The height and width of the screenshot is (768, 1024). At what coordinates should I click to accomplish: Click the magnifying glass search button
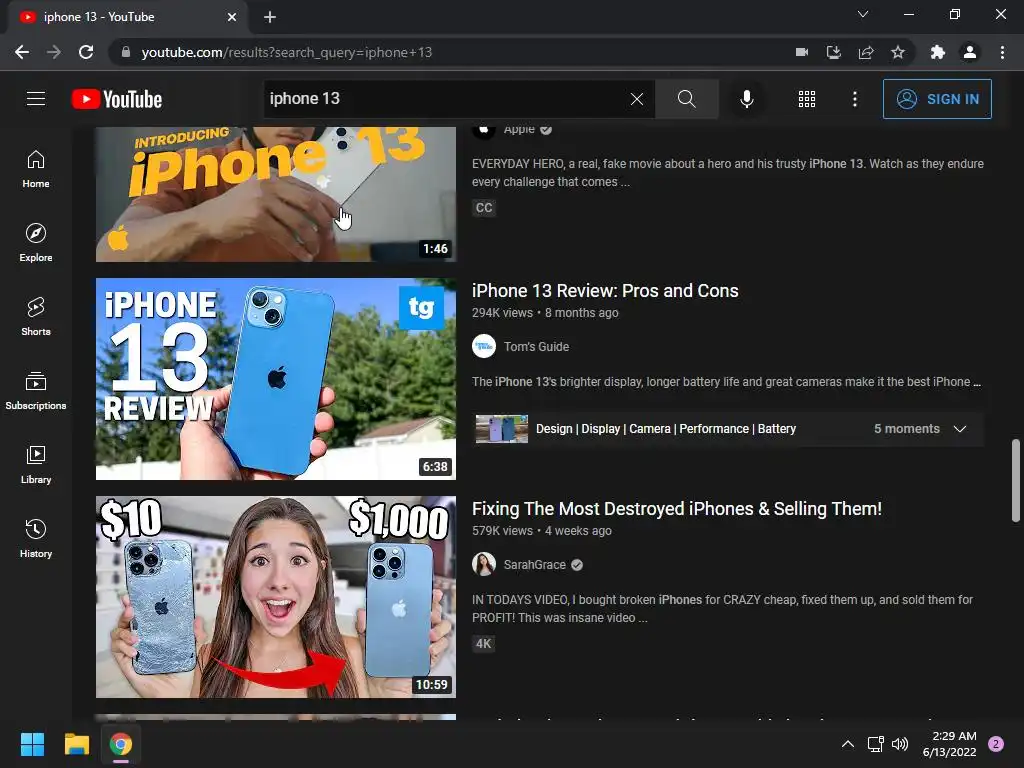click(686, 99)
